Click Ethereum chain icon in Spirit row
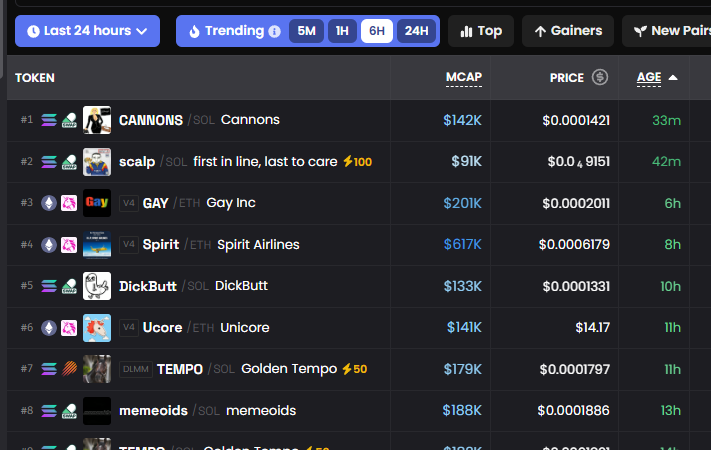Viewport: 711px width, 450px height. pos(49,245)
